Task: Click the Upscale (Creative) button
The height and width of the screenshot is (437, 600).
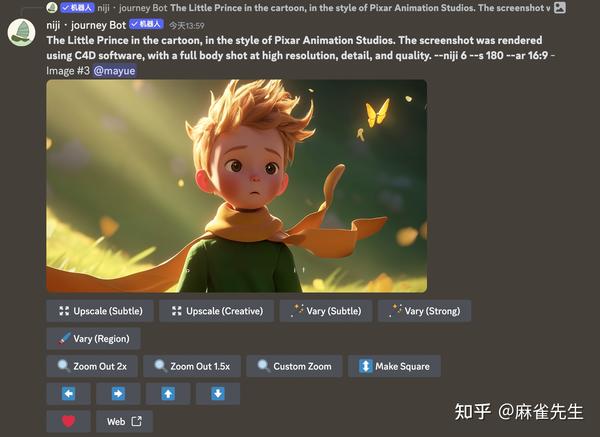Action: tap(217, 311)
